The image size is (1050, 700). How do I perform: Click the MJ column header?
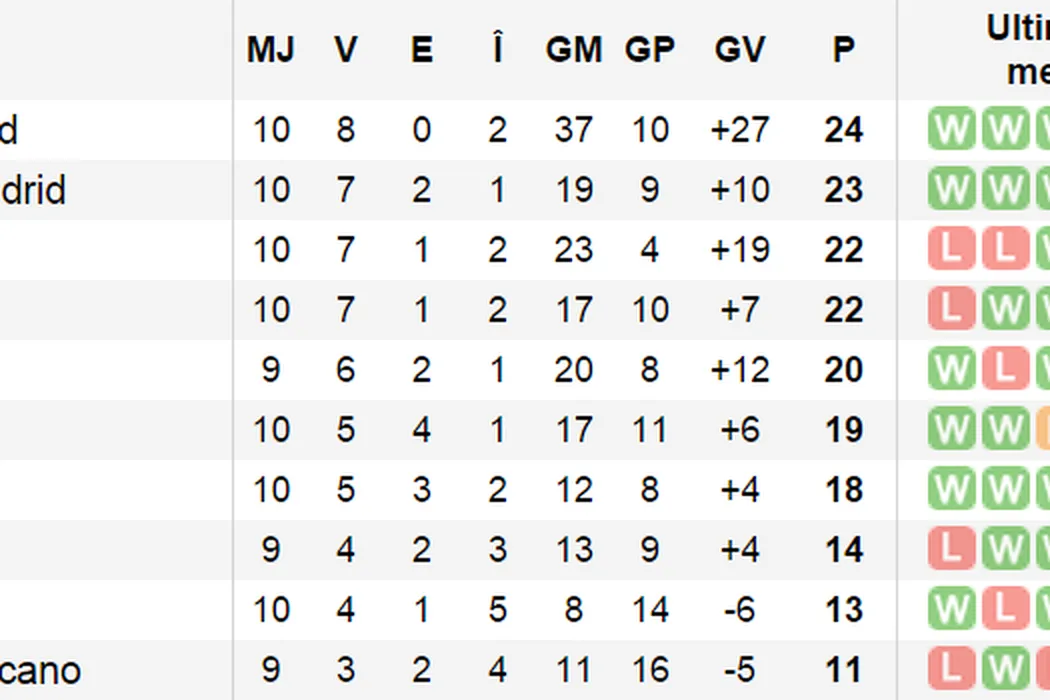click(270, 50)
